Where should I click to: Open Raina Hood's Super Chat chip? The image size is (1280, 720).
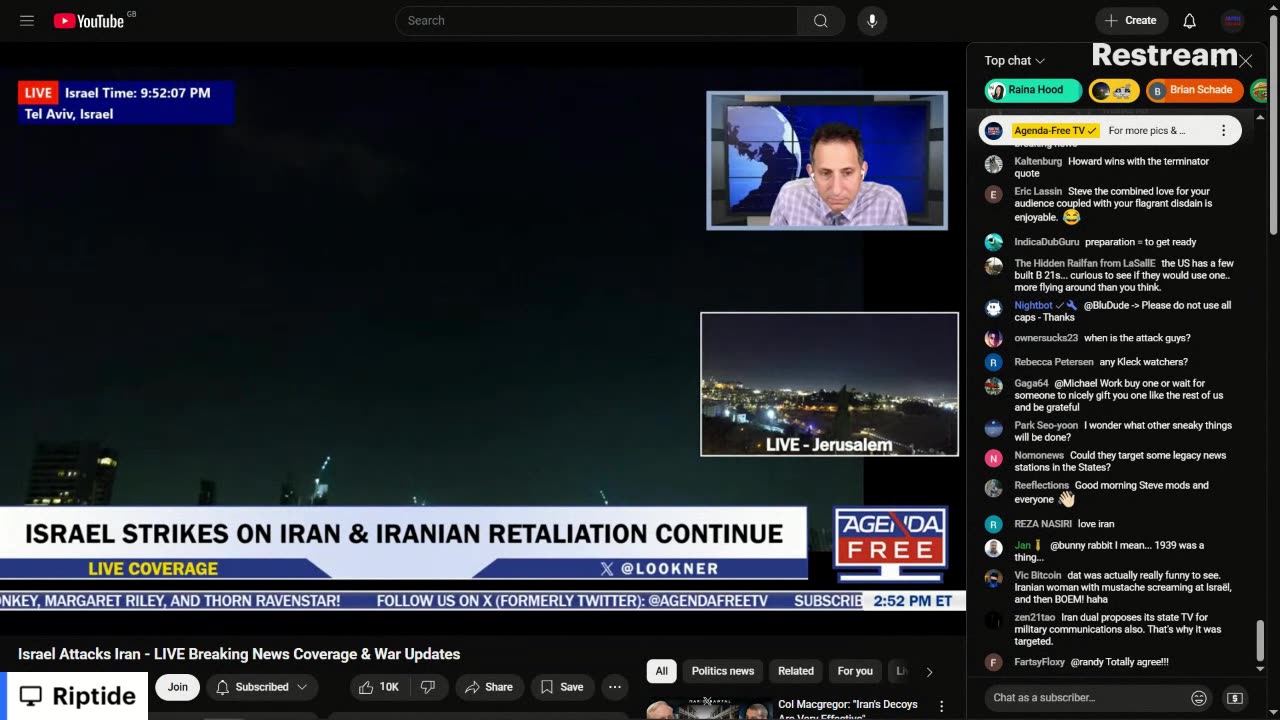point(1033,90)
